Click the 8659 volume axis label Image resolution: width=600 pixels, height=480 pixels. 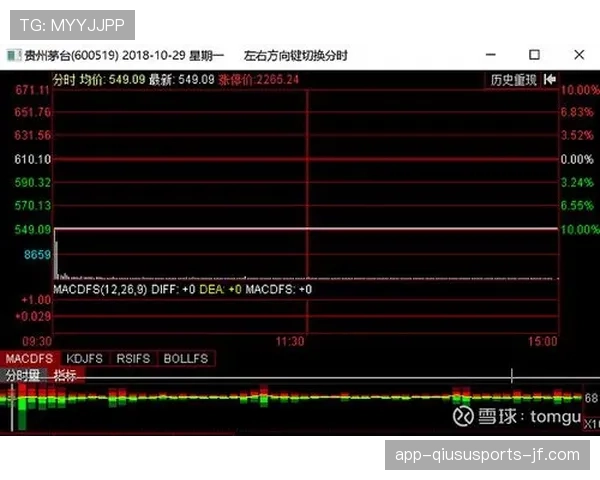click(38, 255)
